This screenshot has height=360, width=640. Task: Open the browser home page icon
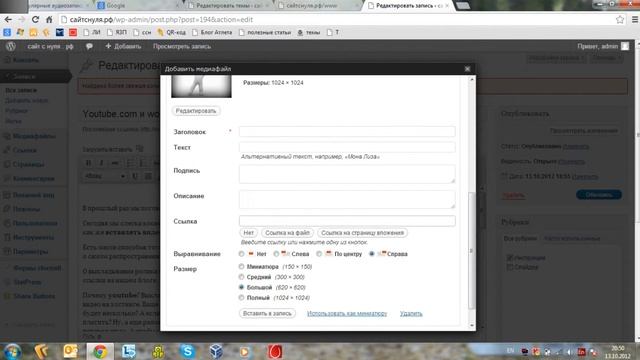[x=49, y=20]
